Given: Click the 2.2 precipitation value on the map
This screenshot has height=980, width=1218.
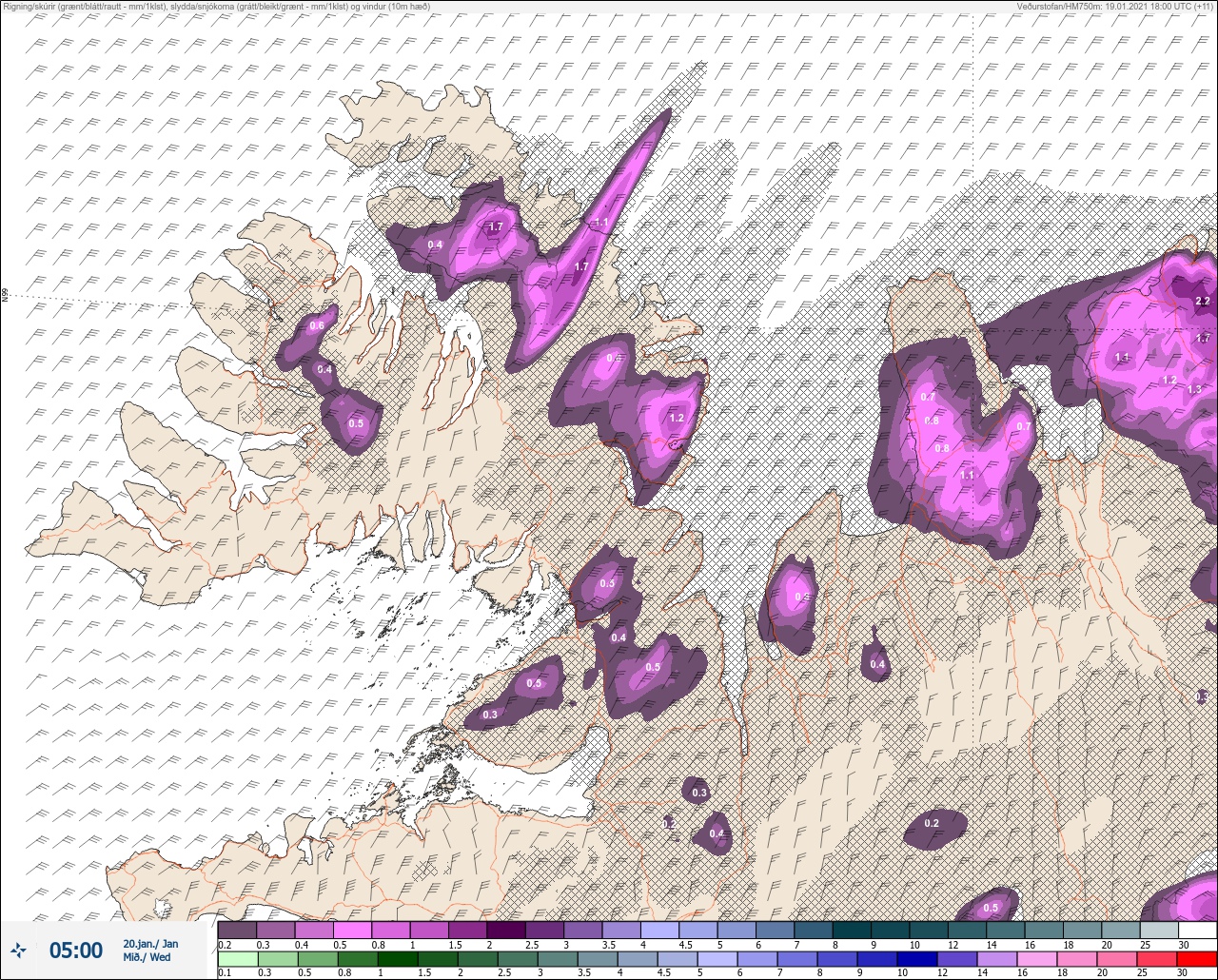Looking at the screenshot, I should click(1202, 301).
